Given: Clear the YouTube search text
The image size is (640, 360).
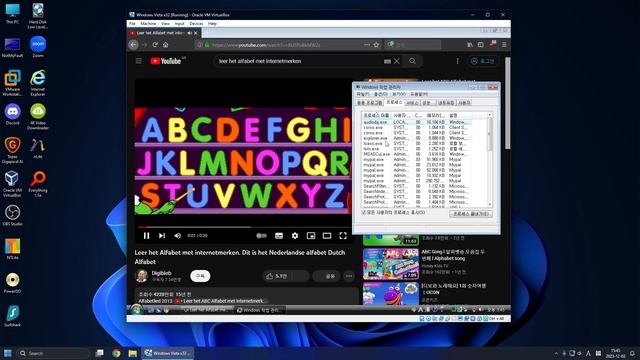Looking at the screenshot, I should pos(397,61).
